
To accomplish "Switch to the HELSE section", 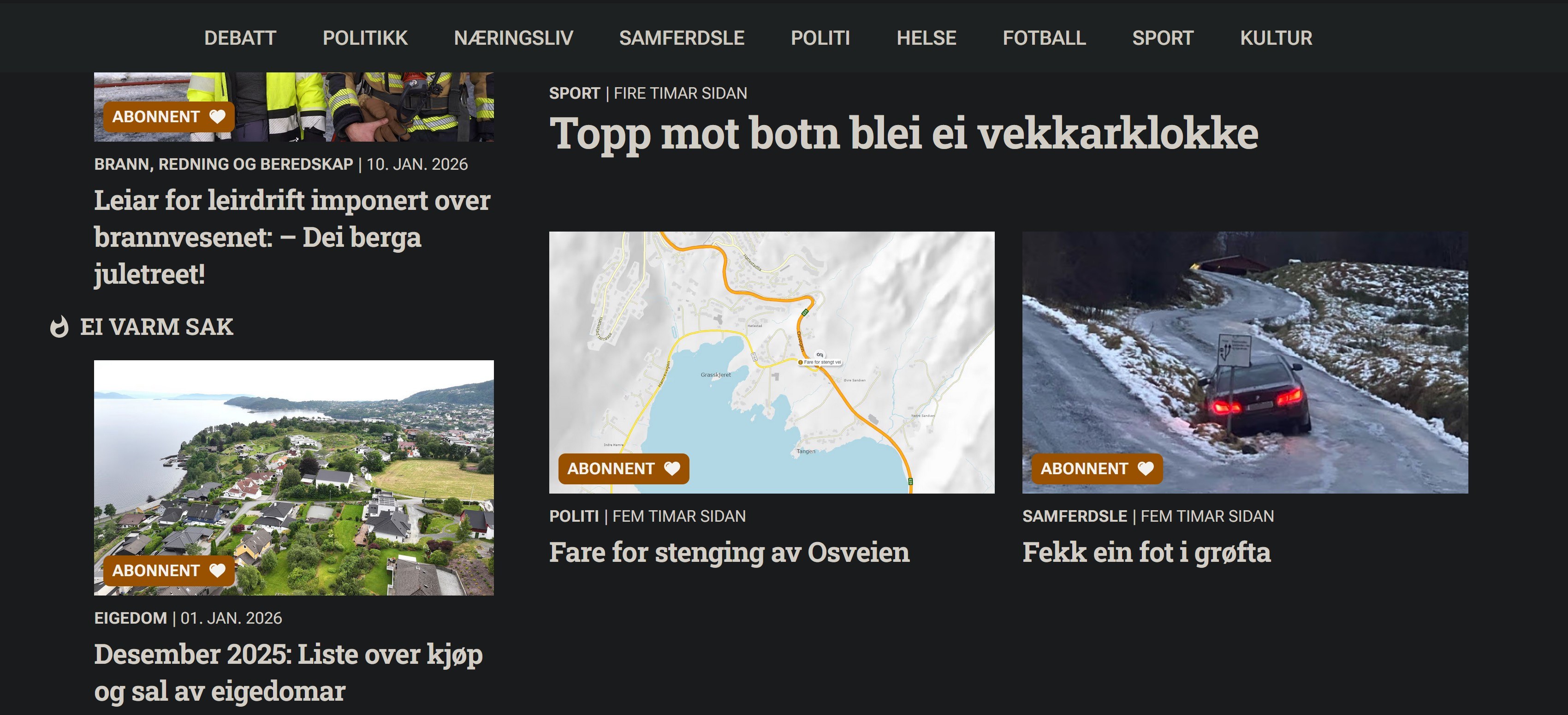I will (927, 38).
